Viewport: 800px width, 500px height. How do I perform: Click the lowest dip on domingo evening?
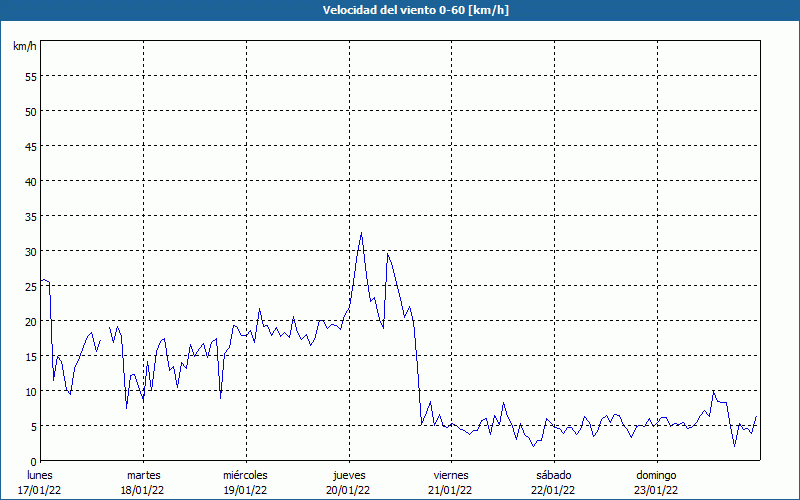[x=735, y=446]
